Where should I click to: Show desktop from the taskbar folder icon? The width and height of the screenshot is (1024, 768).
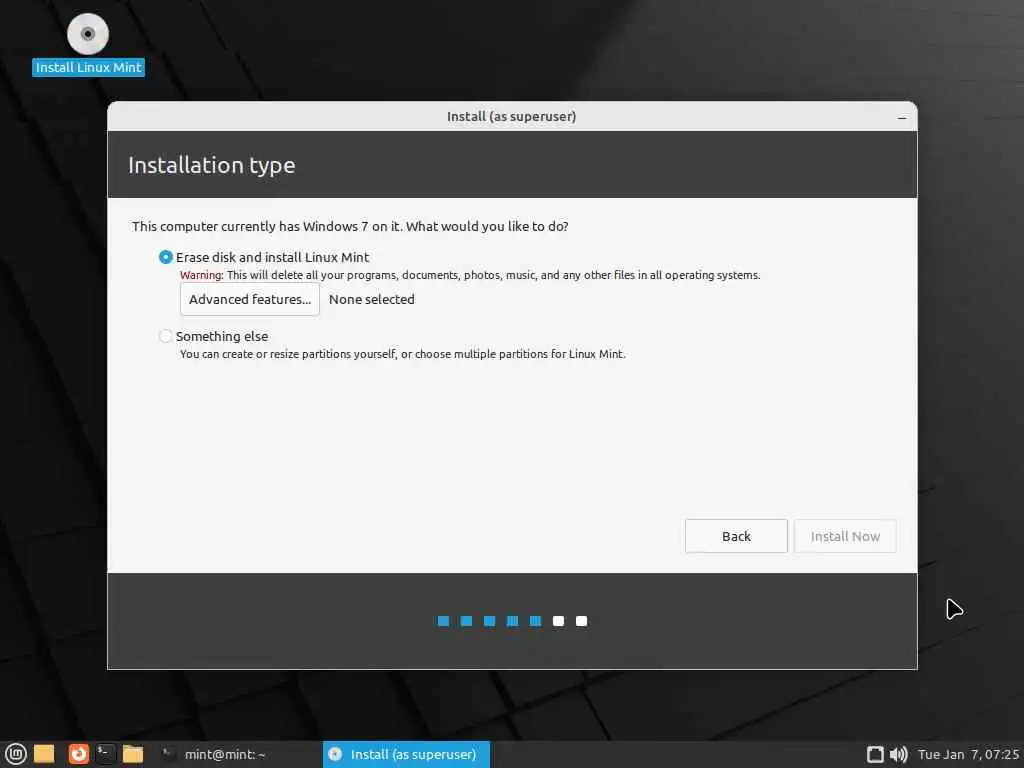tap(44, 754)
